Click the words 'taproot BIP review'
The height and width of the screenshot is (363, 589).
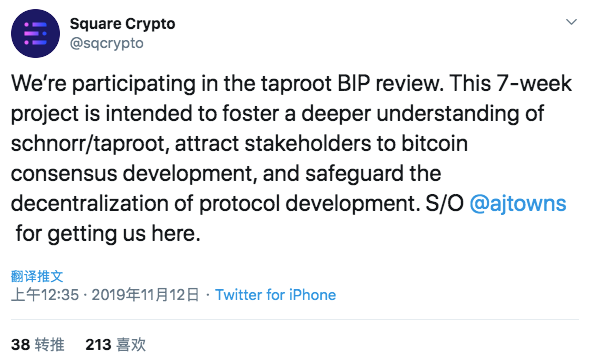click(352, 83)
